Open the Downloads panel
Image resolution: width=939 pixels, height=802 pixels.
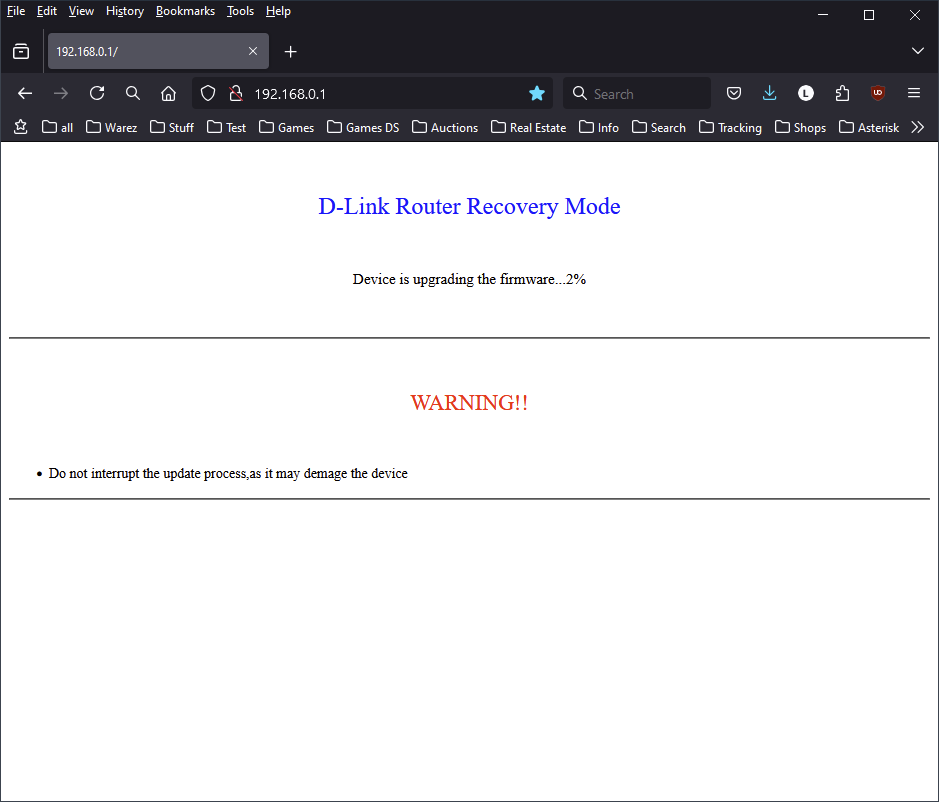tap(770, 93)
